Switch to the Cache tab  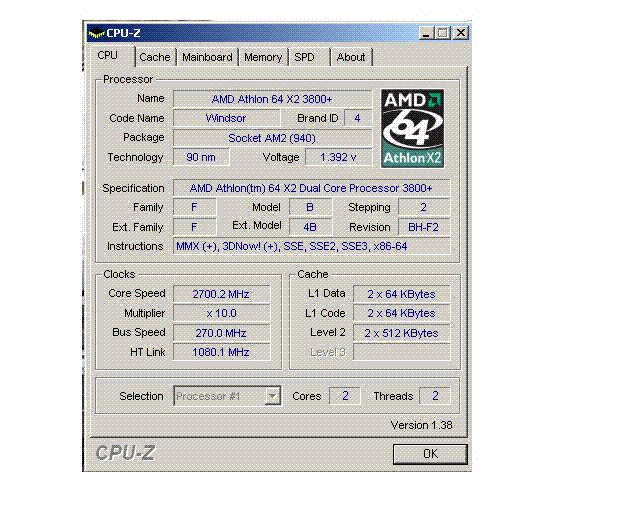tap(155, 57)
